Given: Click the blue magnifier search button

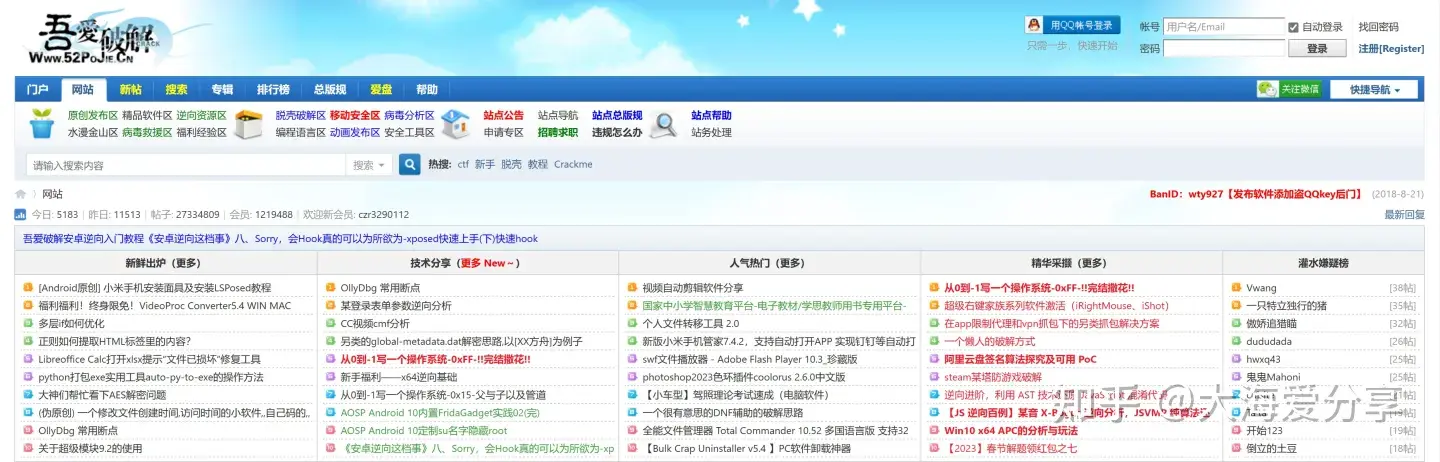Looking at the screenshot, I should [x=409, y=164].
